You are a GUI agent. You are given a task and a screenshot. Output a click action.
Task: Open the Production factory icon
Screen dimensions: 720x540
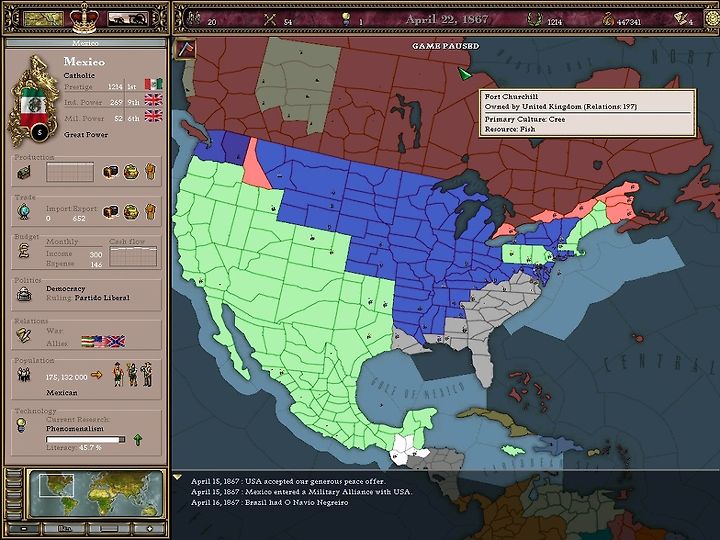tap(24, 172)
